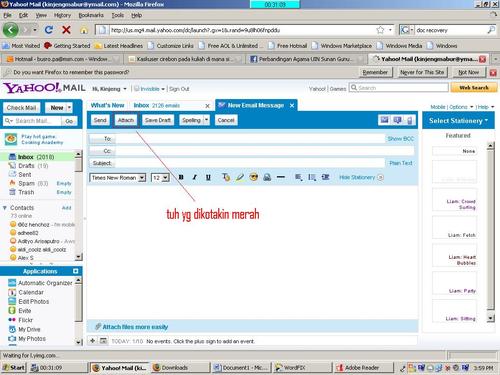The image size is (500, 375).
Task: Open the text alignment options
Action: 299,177
